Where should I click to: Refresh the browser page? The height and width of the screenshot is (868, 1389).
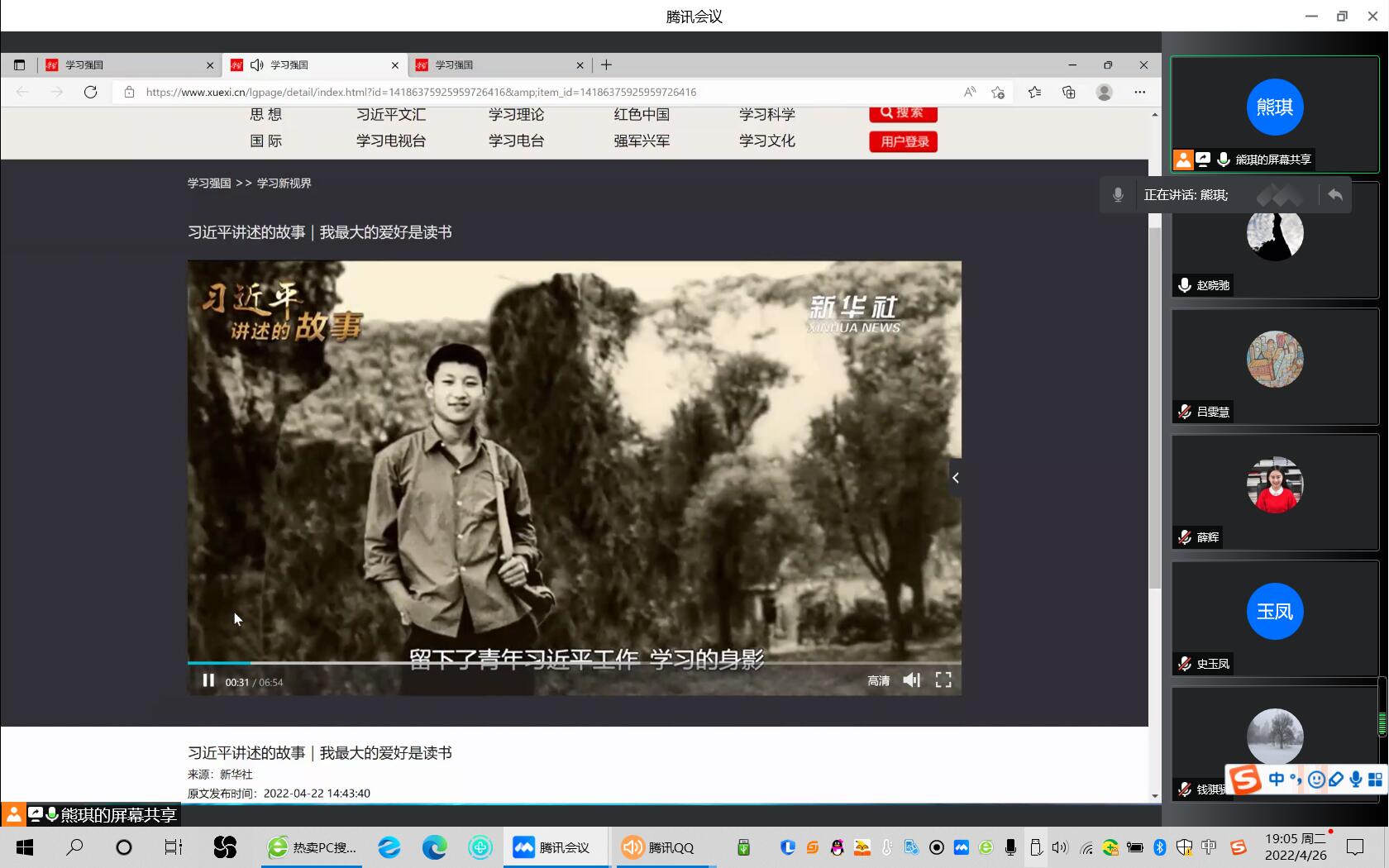pos(91,92)
